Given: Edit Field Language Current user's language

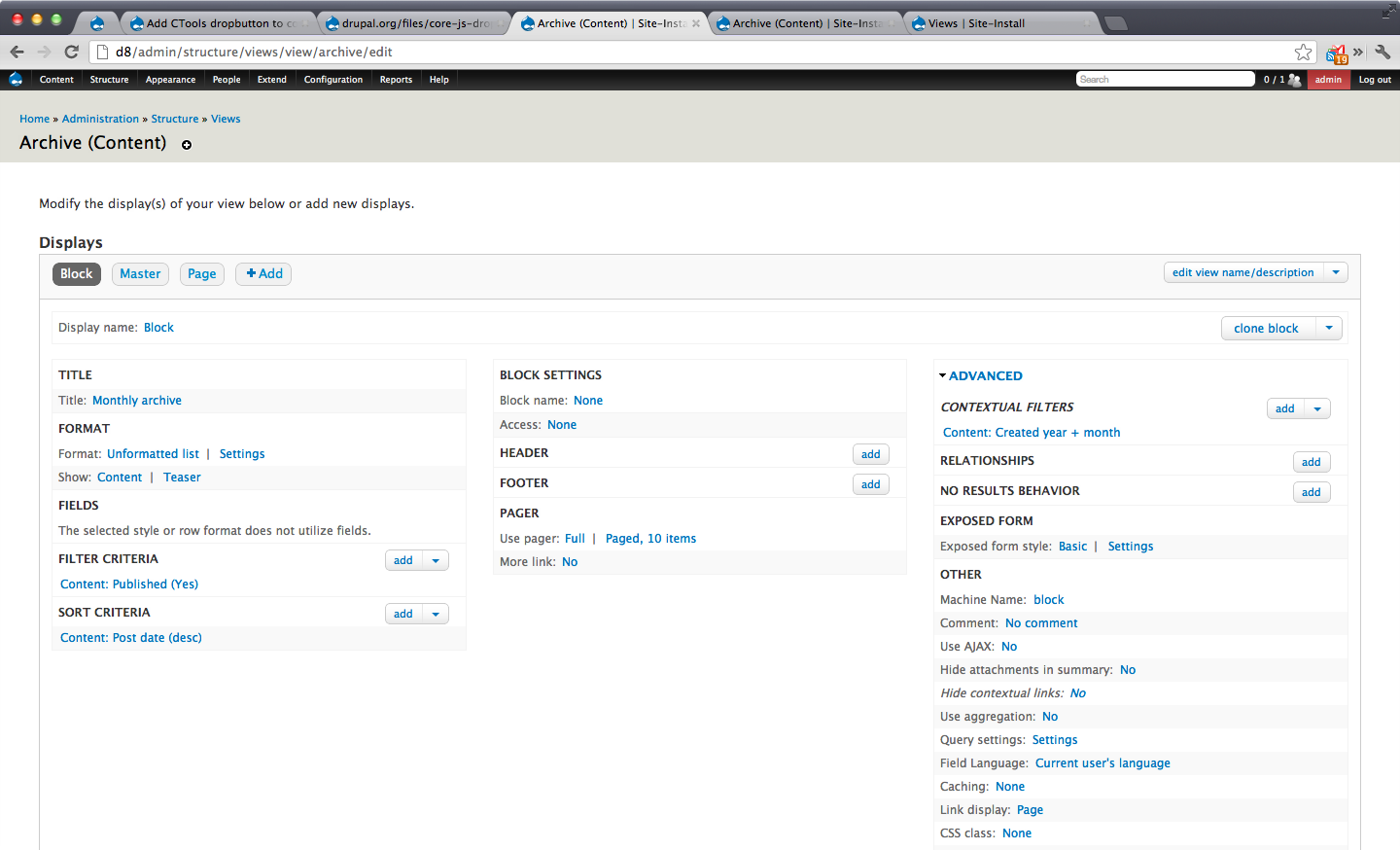Looking at the screenshot, I should click(x=1102, y=763).
